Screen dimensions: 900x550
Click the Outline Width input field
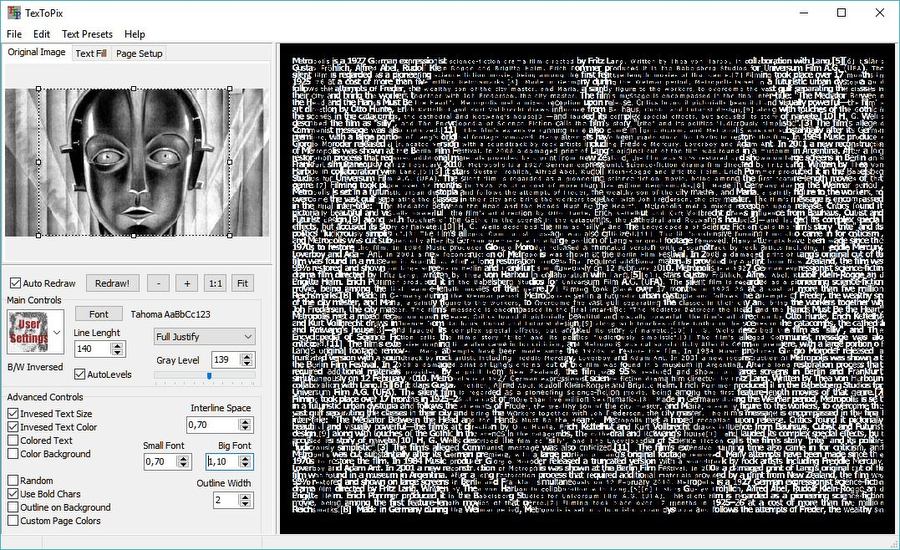(x=226, y=500)
